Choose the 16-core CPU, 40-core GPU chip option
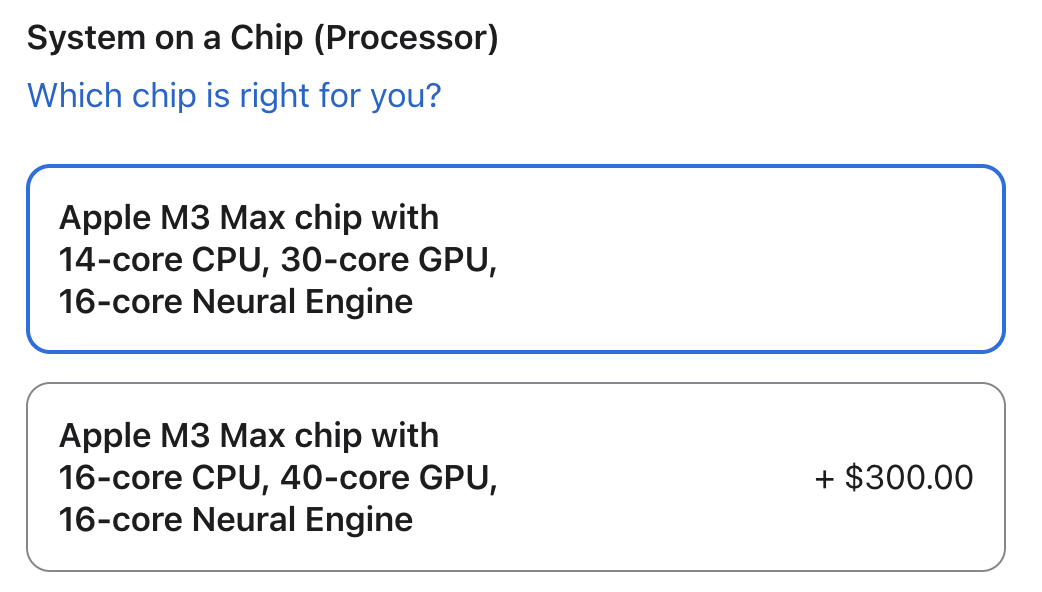 pos(515,477)
